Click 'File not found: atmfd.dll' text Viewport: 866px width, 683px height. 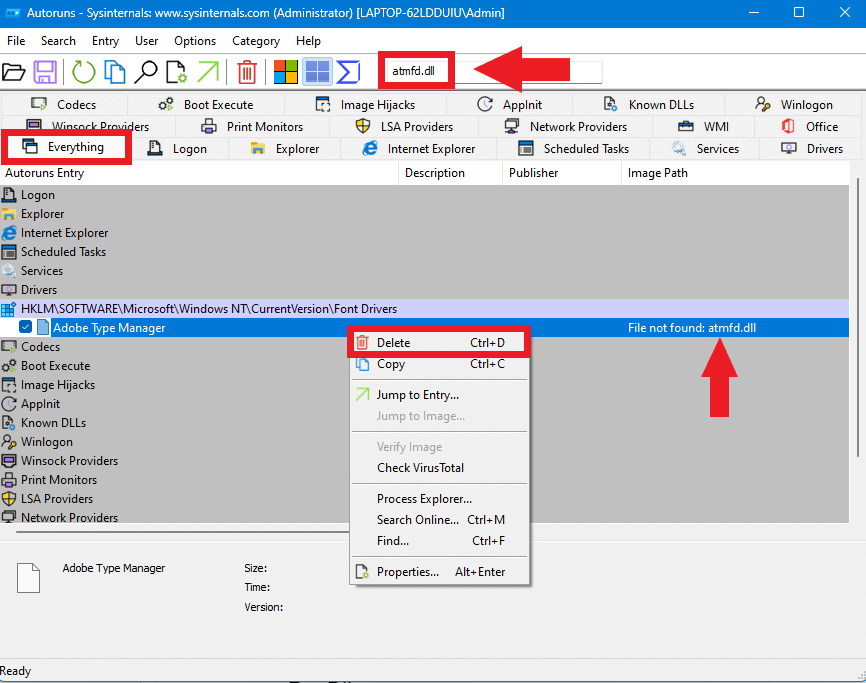[x=691, y=327]
